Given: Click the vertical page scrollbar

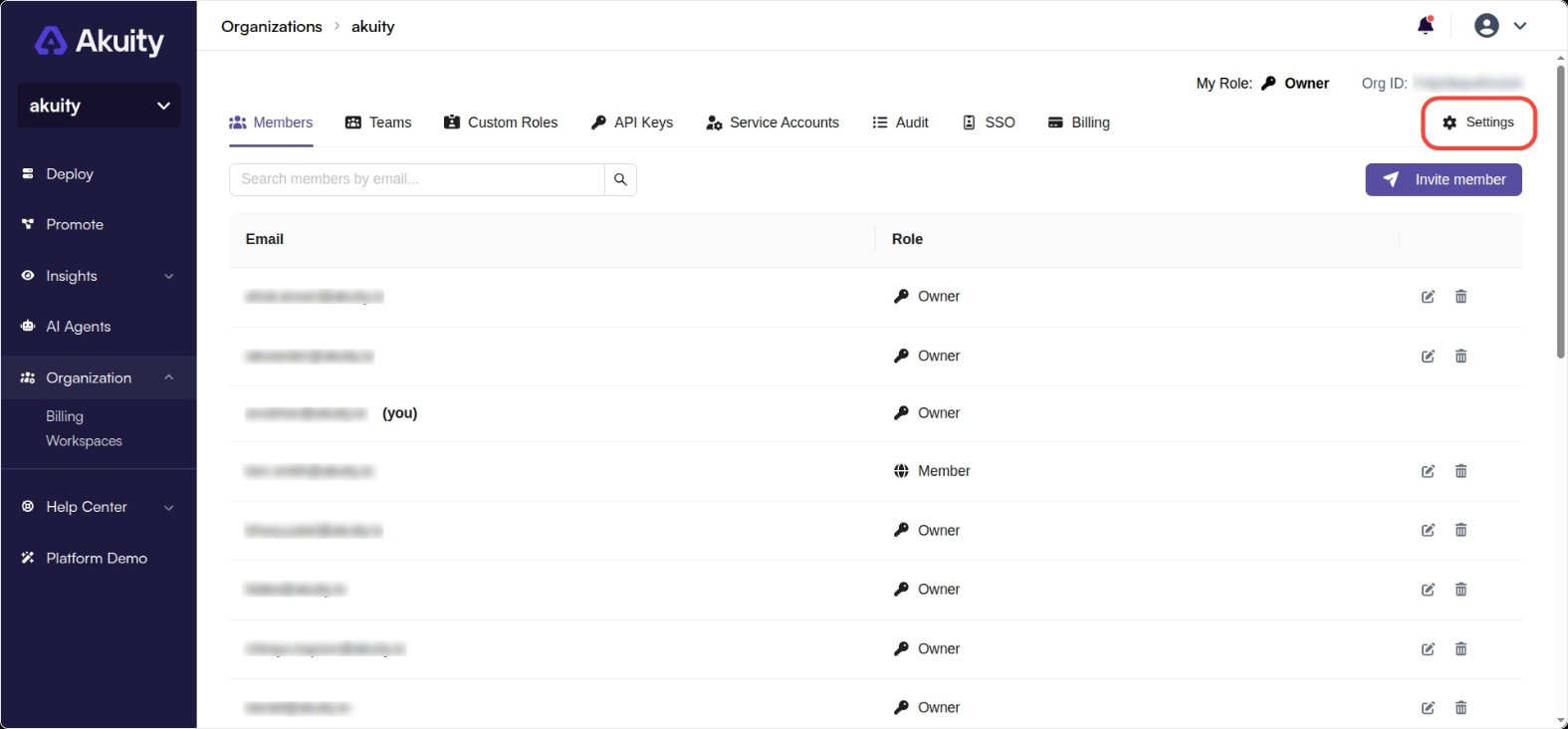Looking at the screenshot, I should (x=1561, y=210).
